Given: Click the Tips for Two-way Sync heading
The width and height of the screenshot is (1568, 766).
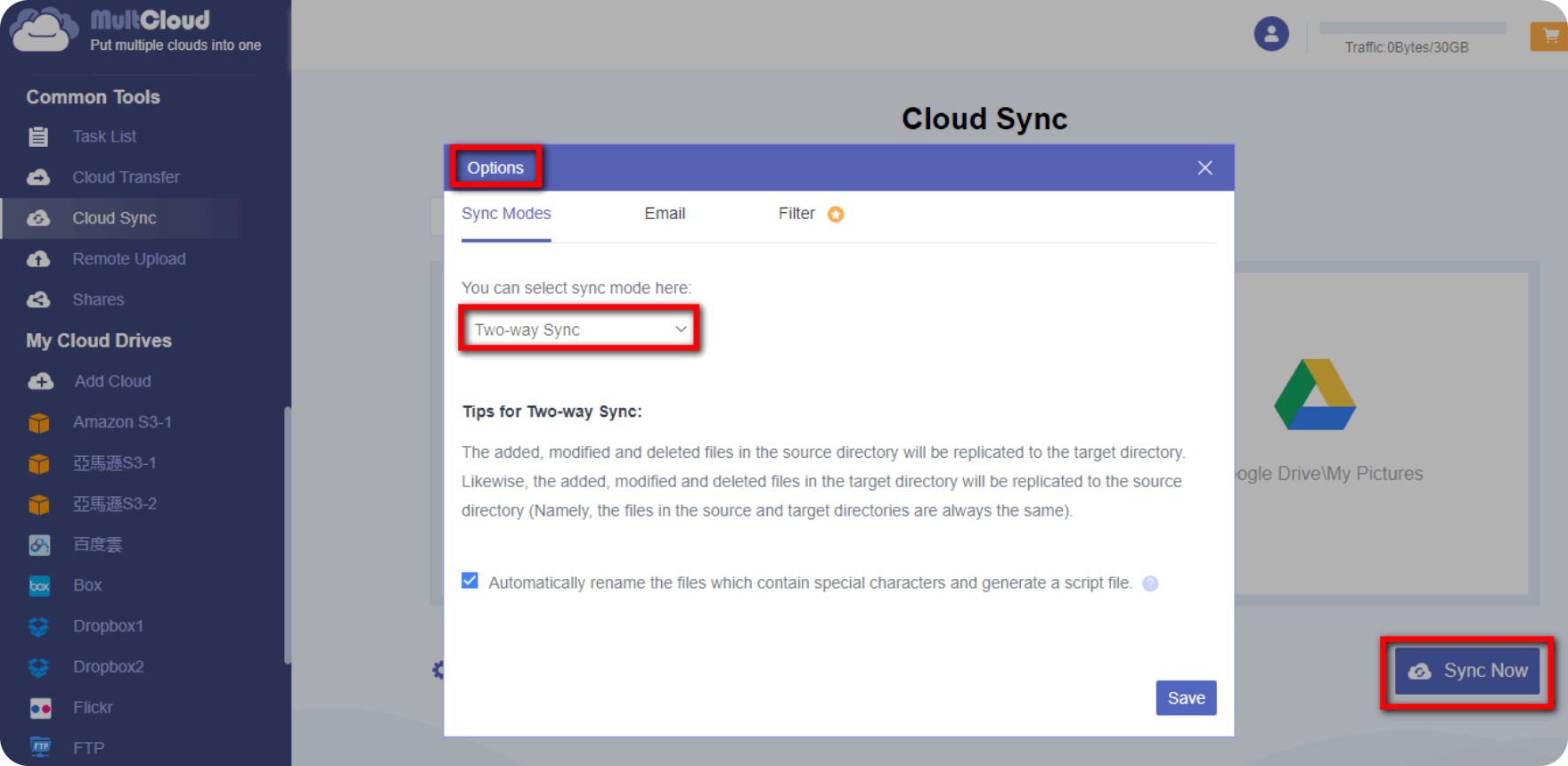Looking at the screenshot, I should tap(552, 412).
